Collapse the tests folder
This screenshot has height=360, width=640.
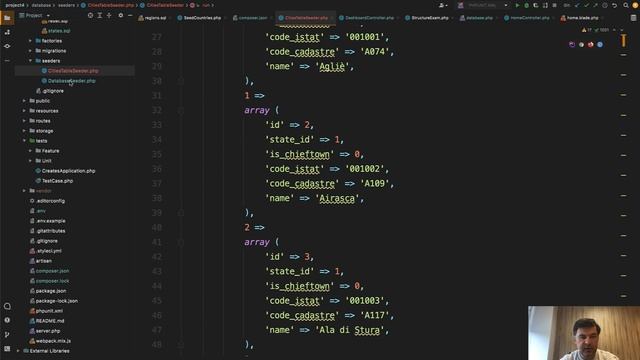coord(24,141)
